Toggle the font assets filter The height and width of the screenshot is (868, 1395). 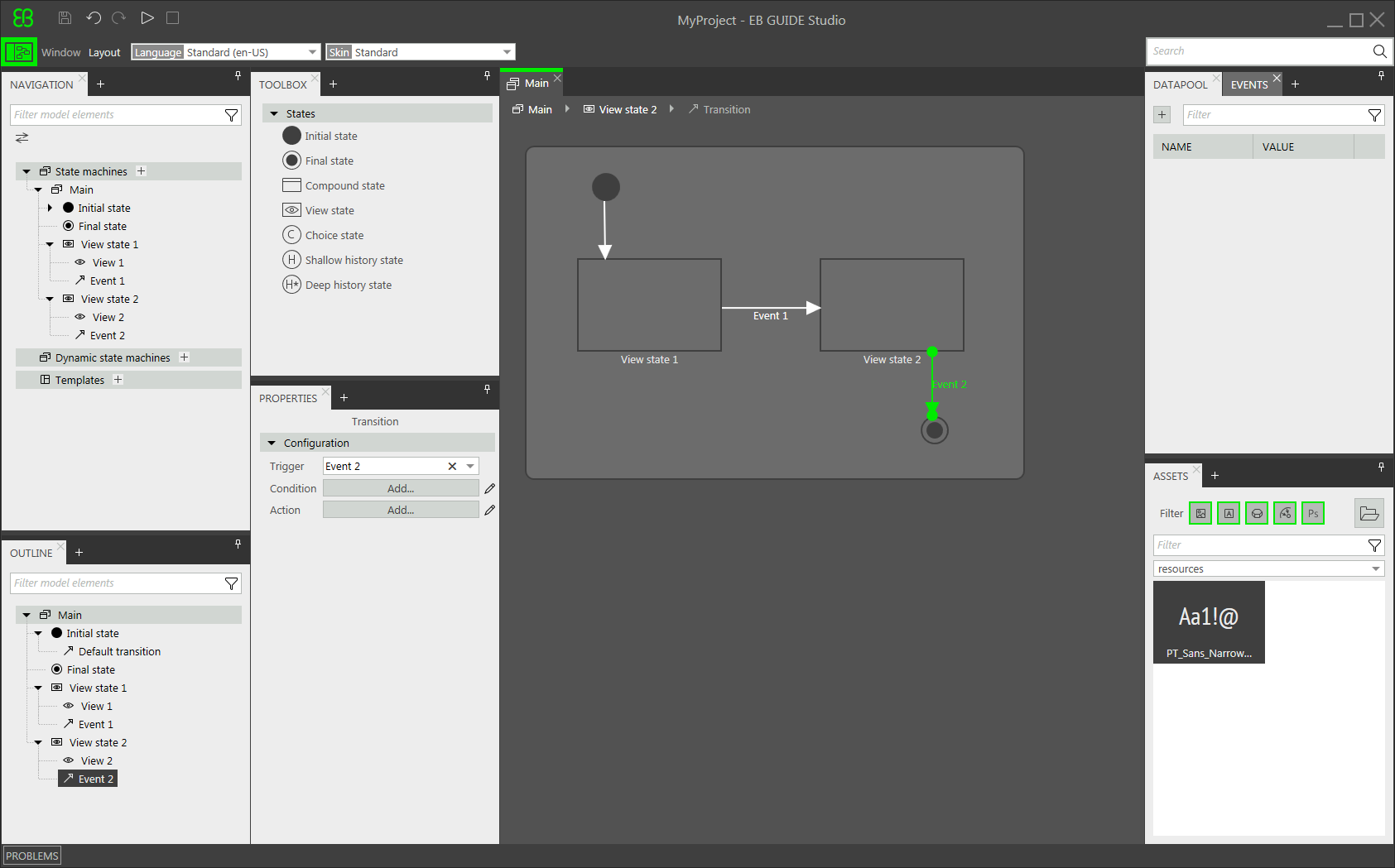pyautogui.click(x=1229, y=513)
